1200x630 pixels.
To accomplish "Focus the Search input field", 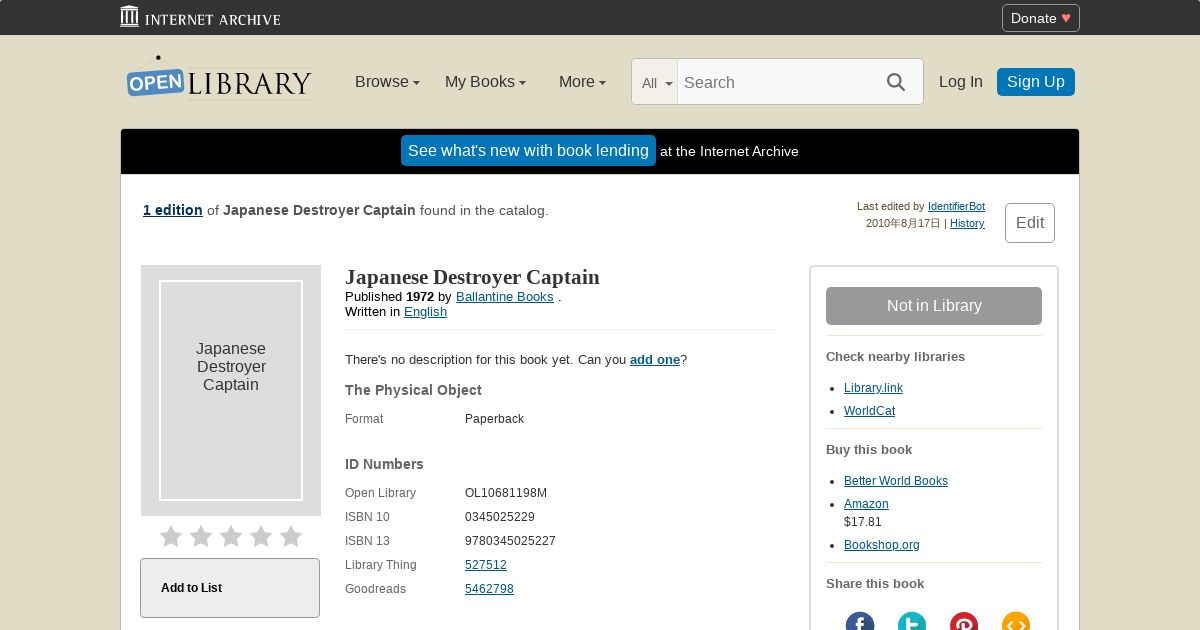I will [x=775, y=82].
